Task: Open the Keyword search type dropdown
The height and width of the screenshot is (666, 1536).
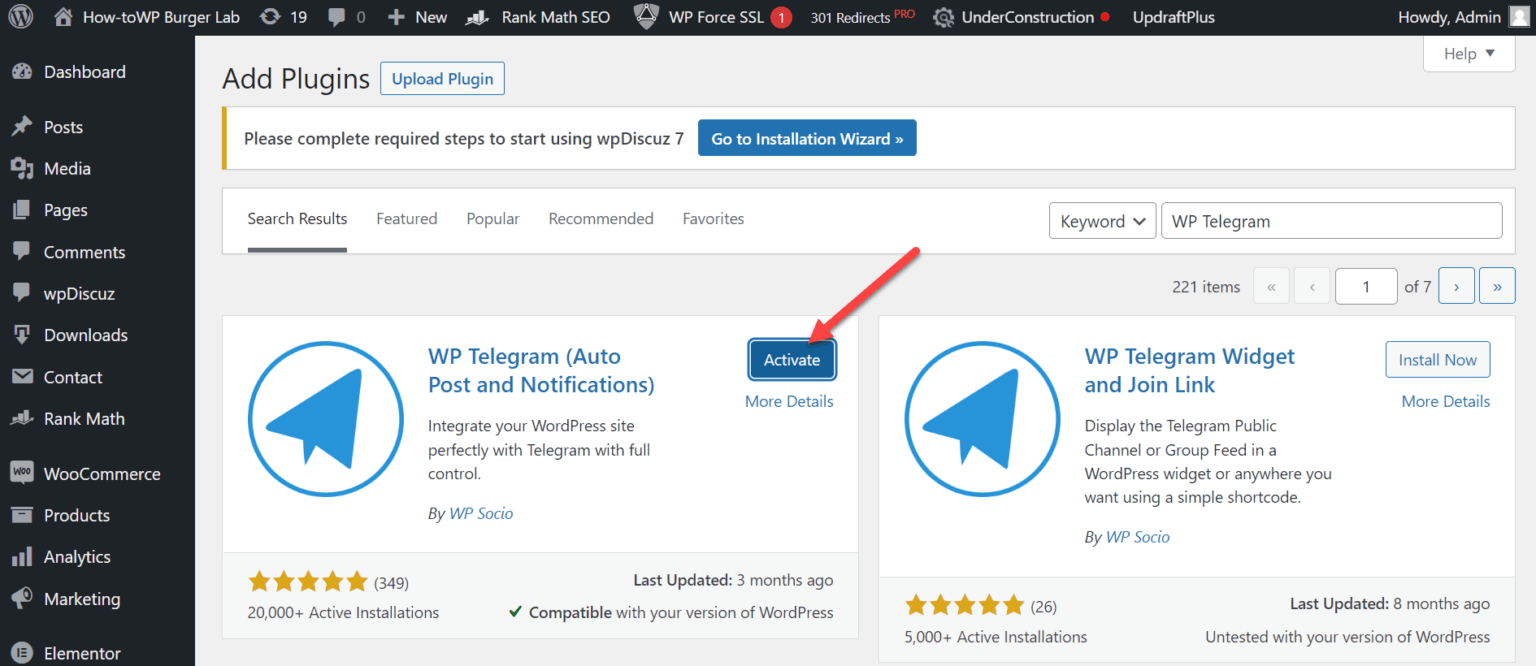Action: pyautogui.click(x=1102, y=221)
